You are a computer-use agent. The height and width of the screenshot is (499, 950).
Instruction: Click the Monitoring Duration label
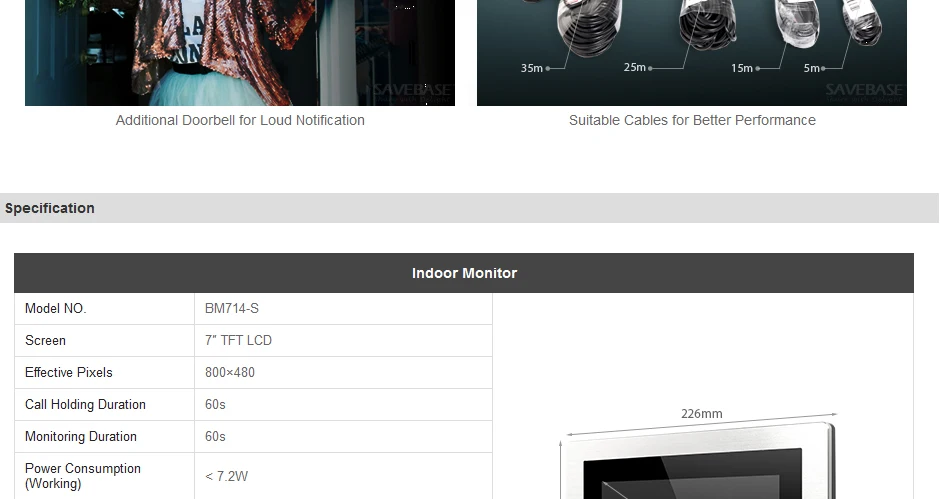click(81, 437)
